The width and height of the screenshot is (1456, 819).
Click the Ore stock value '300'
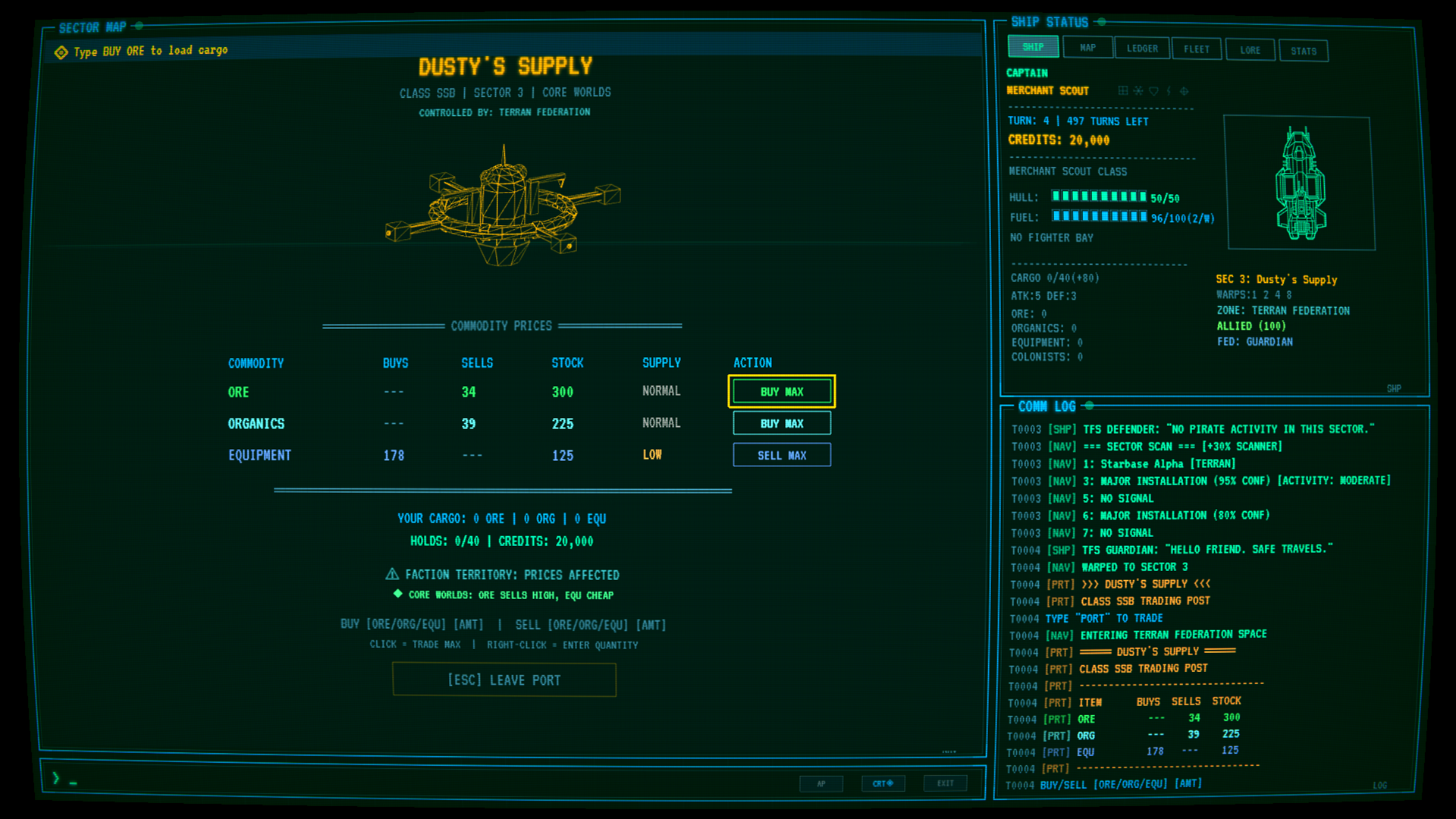(x=563, y=392)
